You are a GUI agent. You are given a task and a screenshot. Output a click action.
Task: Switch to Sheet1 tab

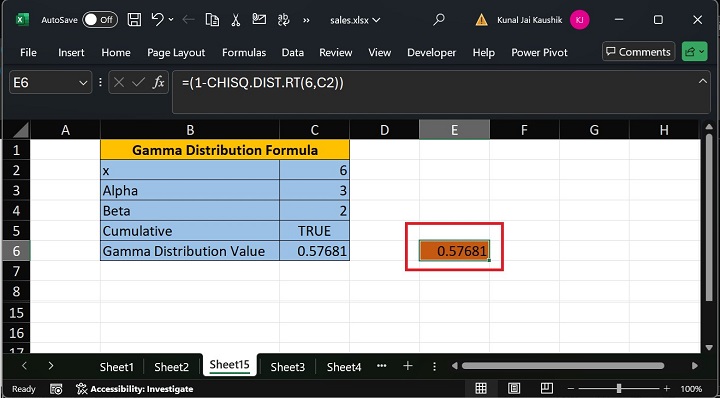(116, 367)
